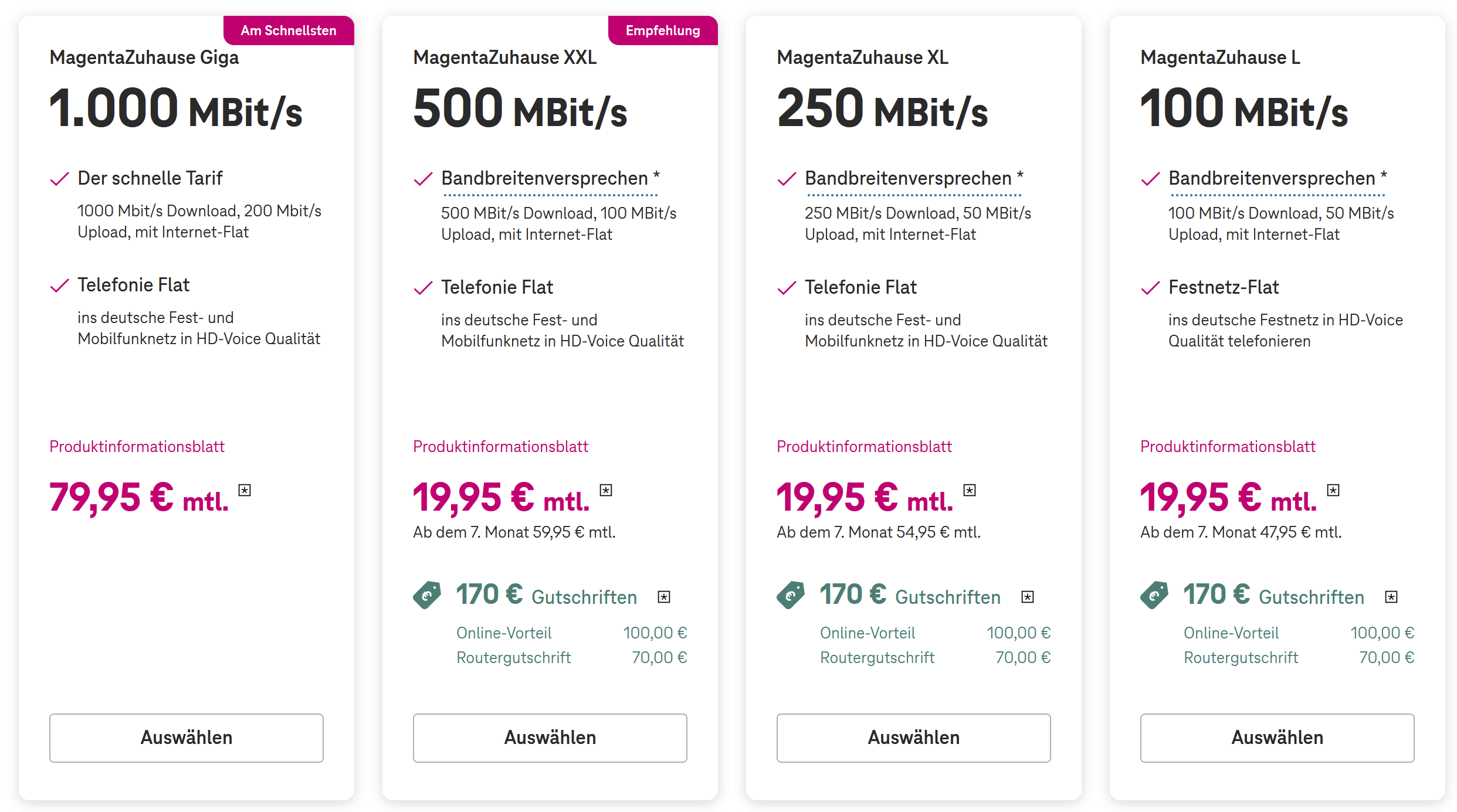The height and width of the screenshot is (812, 1457).
Task: Choose the MagentaZuhause Giga plan with Auswählen
Action: coord(187,738)
